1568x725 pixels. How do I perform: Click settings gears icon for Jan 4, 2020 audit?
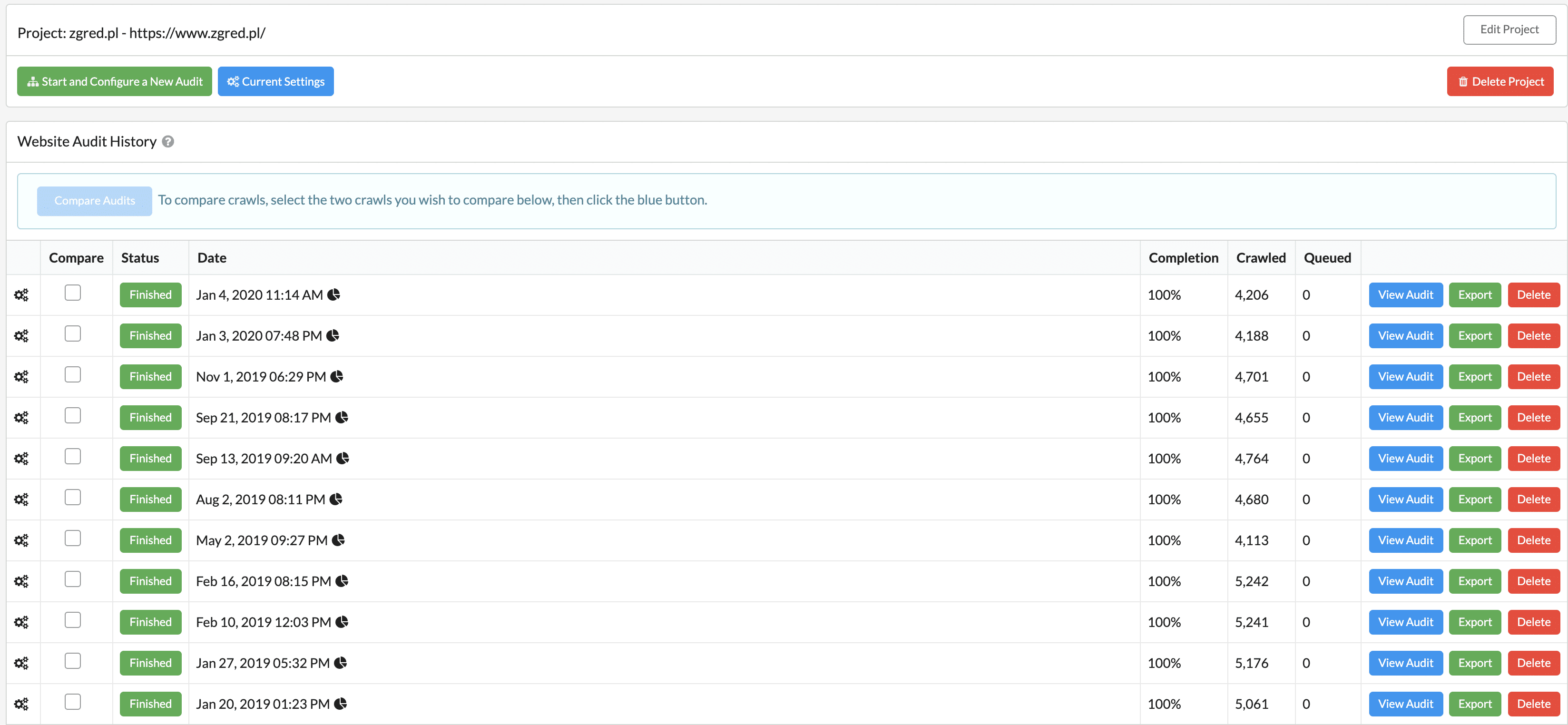pyautogui.click(x=21, y=295)
